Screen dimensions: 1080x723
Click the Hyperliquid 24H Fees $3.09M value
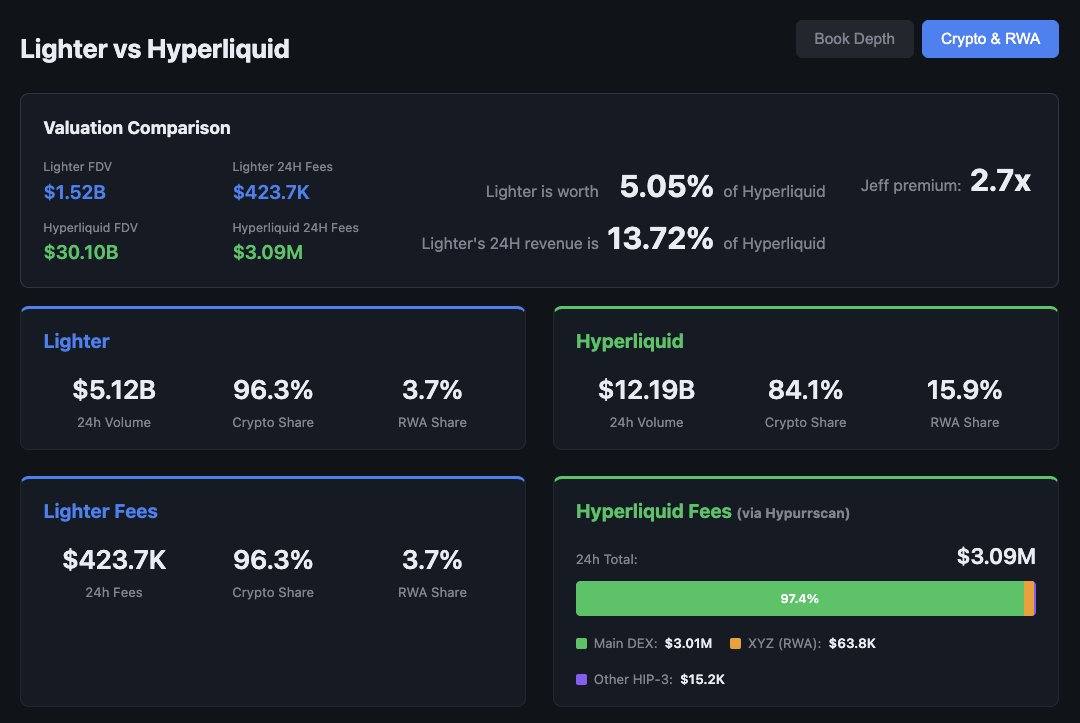[x=268, y=252]
